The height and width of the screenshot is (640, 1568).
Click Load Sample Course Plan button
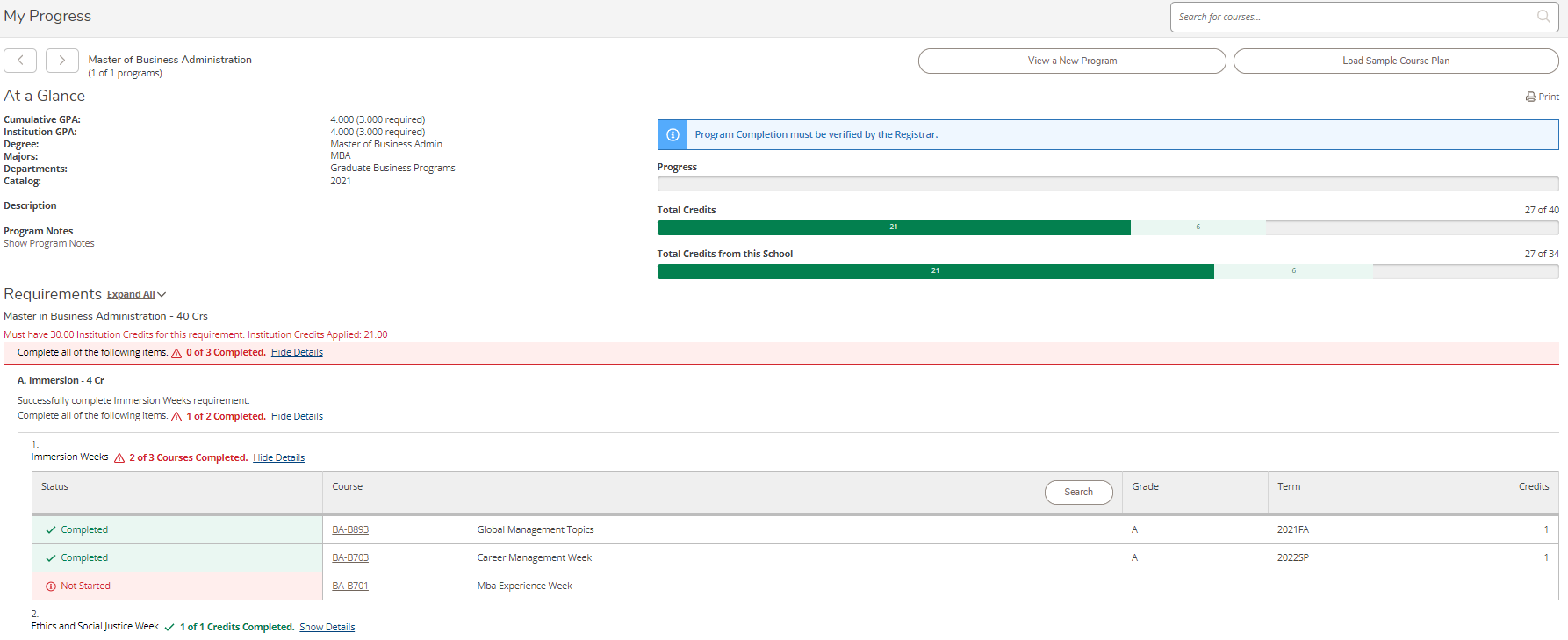(1395, 61)
